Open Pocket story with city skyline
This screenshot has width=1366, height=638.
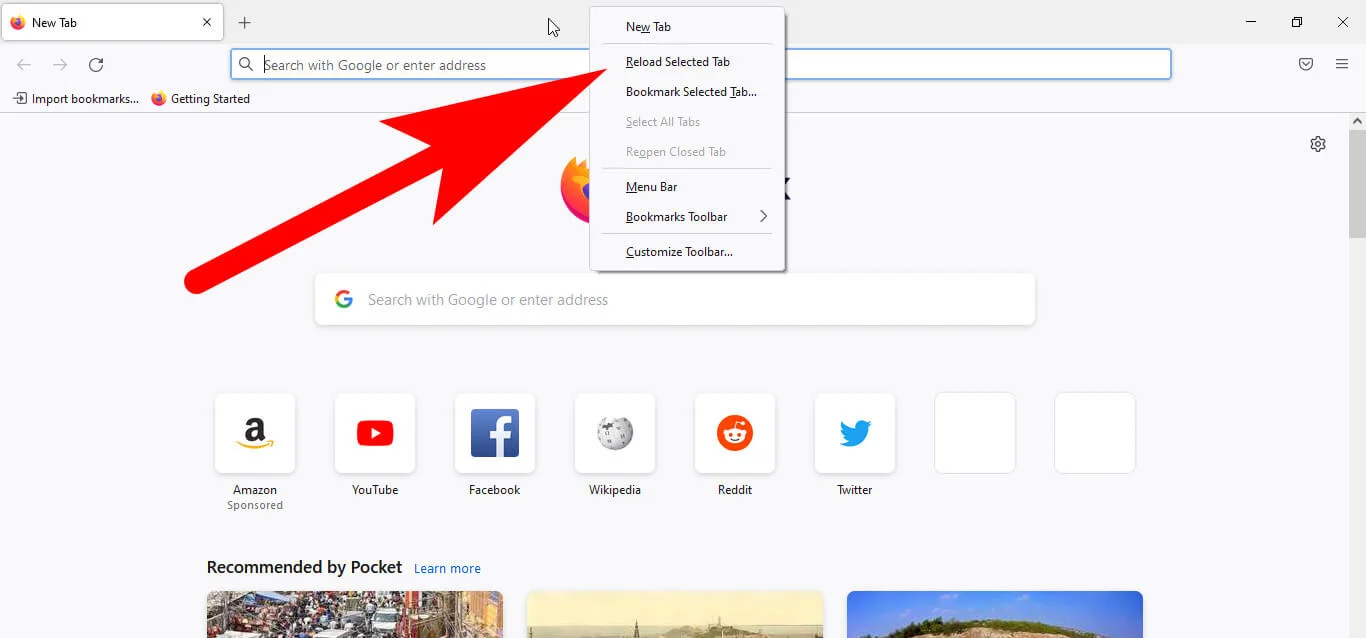coord(675,614)
